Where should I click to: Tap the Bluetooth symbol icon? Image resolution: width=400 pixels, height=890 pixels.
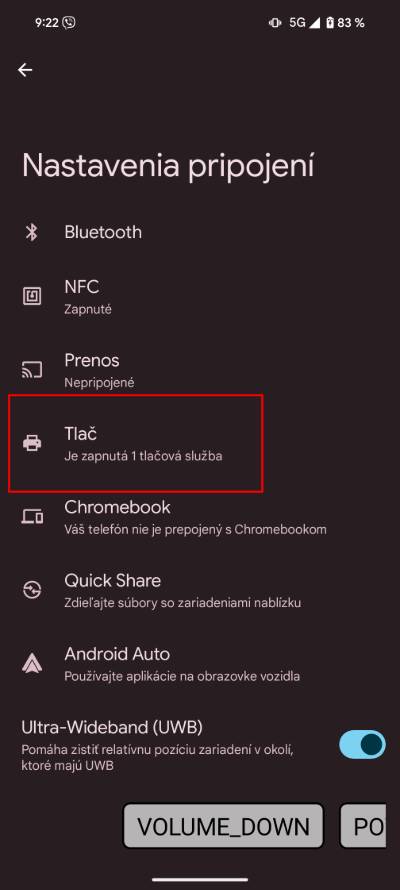coord(32,232)
